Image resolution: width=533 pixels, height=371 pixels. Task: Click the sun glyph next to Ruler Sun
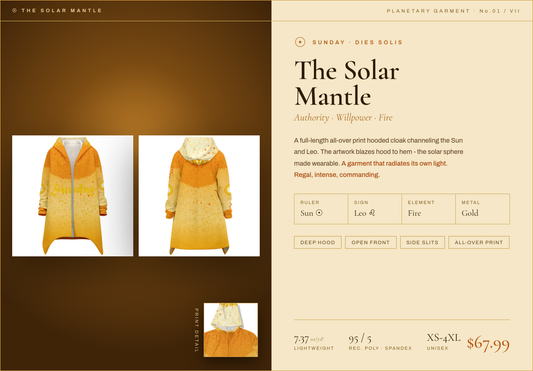click(319, 213)
